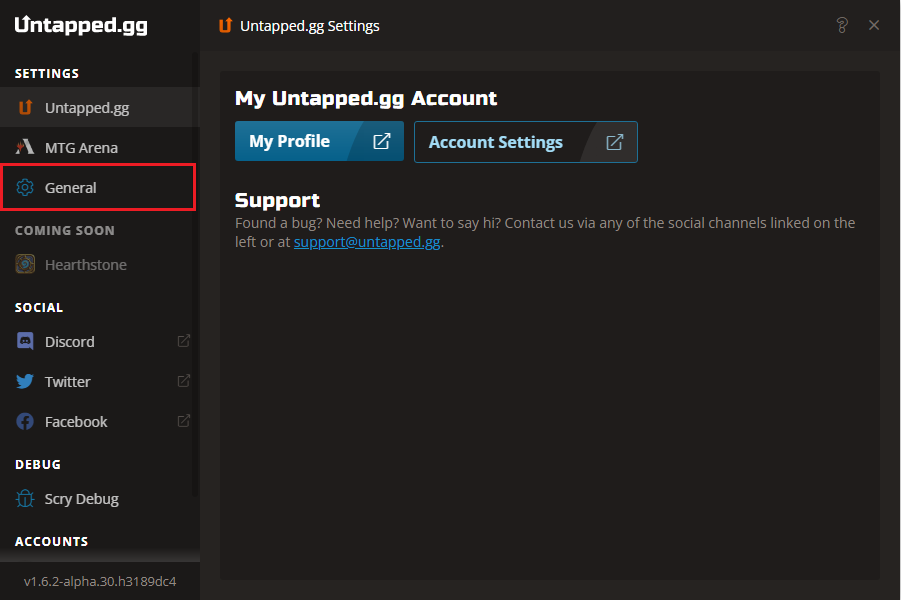
Task: Click the Twitter bird icon
Action: [25, 382]
